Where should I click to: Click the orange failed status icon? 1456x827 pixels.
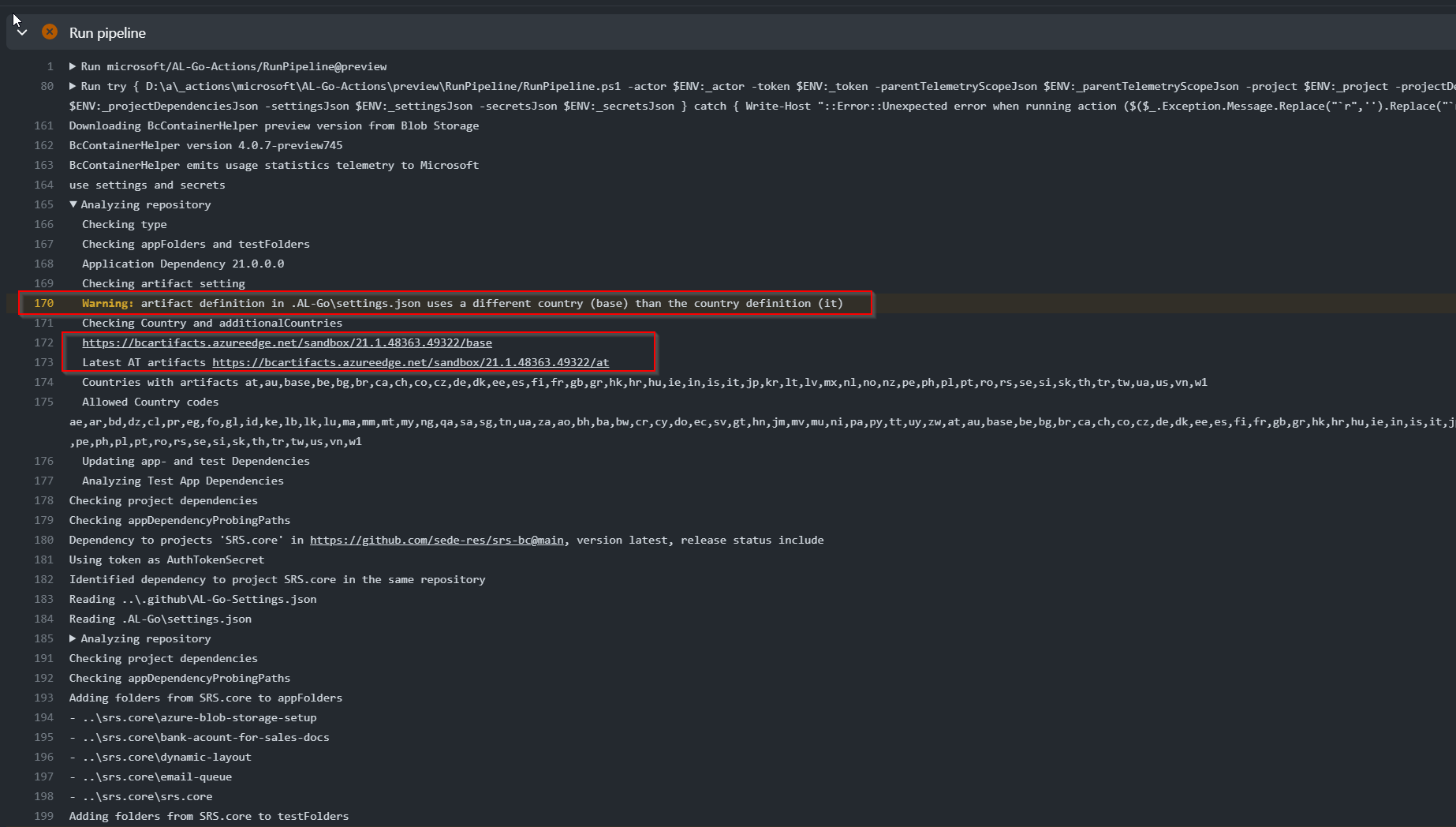tap(49, 32)
